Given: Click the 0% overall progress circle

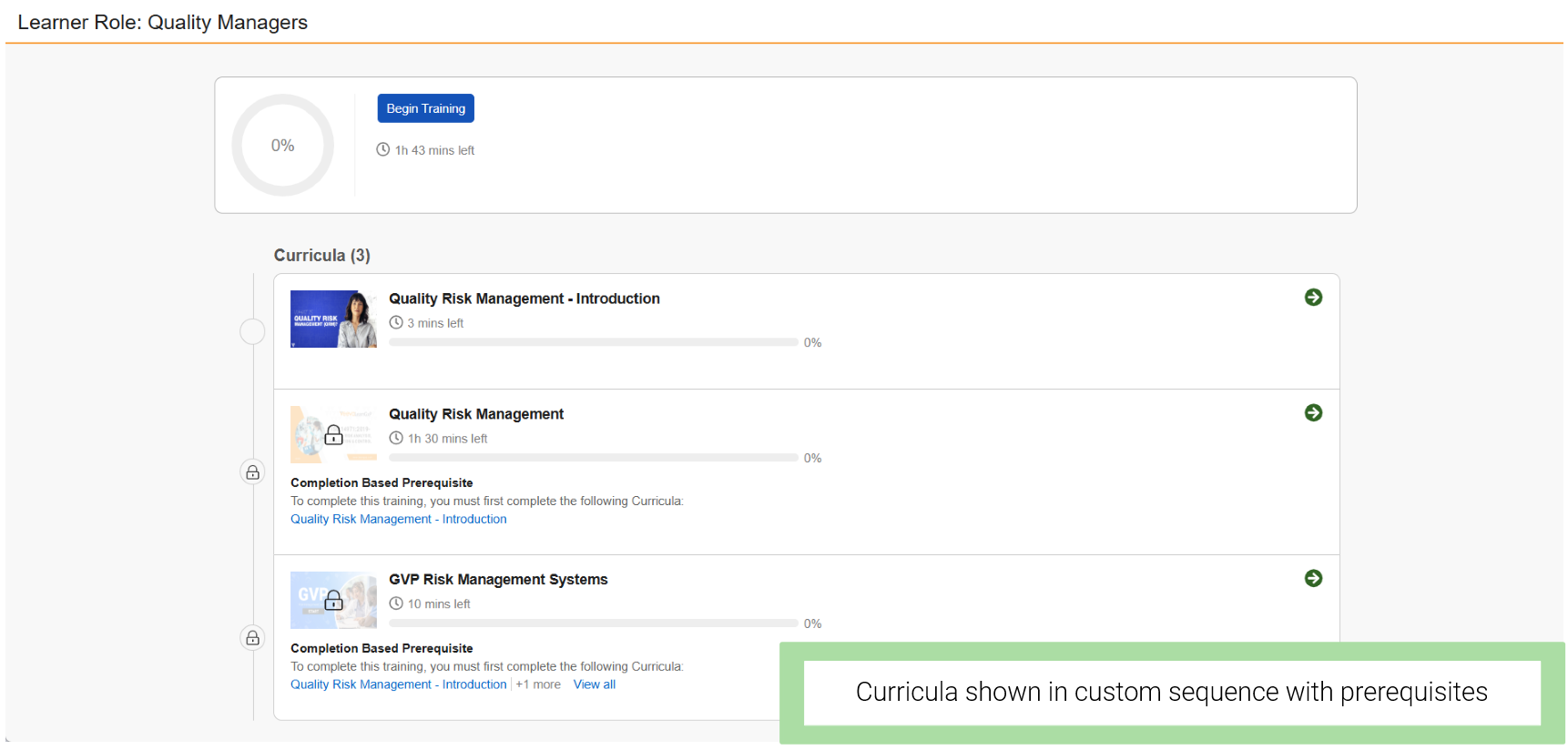Looking at the screenshot, I should click(283, 146).
